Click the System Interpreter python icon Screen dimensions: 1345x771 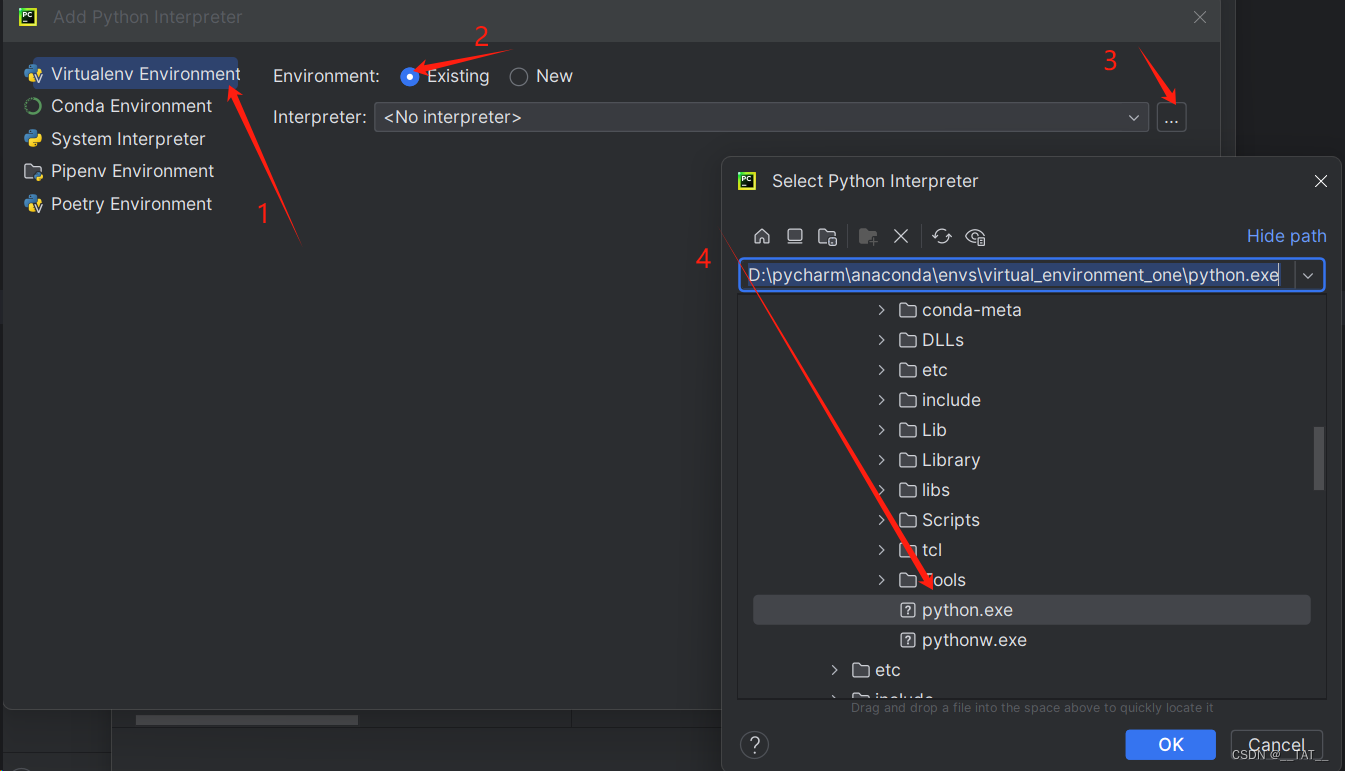pyautogui.click(x=33, y=139)
